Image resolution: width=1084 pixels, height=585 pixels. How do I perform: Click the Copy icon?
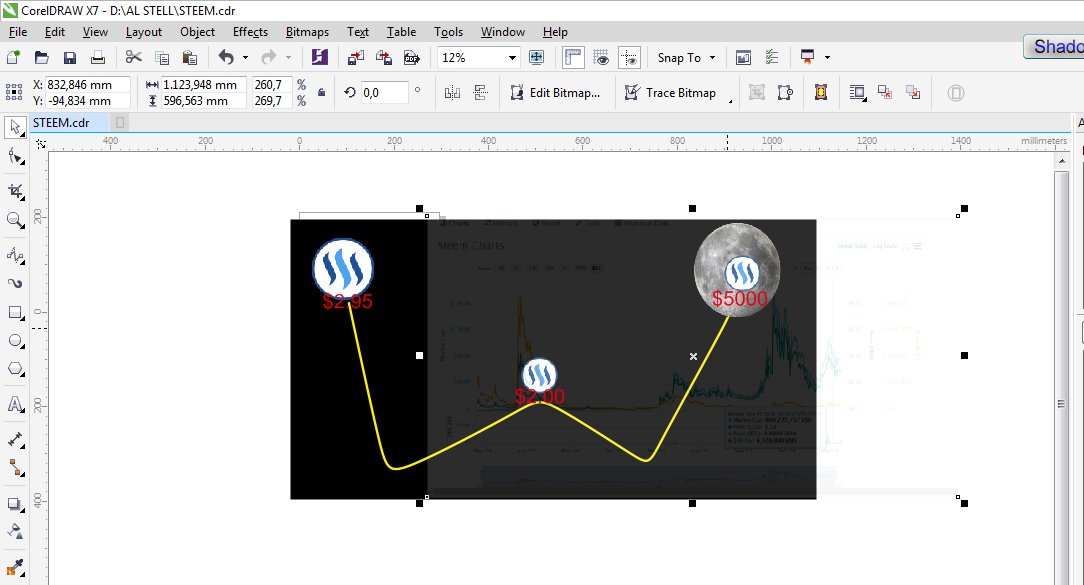click(162, 57)
